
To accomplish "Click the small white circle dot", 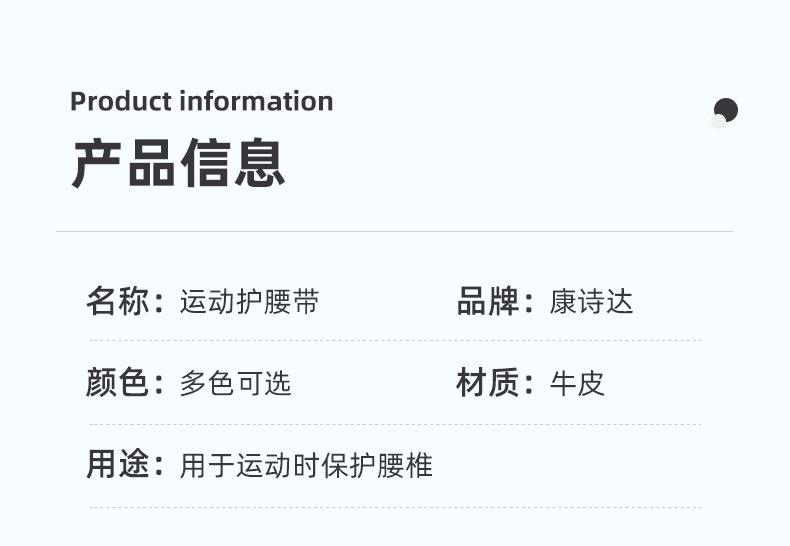I will point(718,122).
